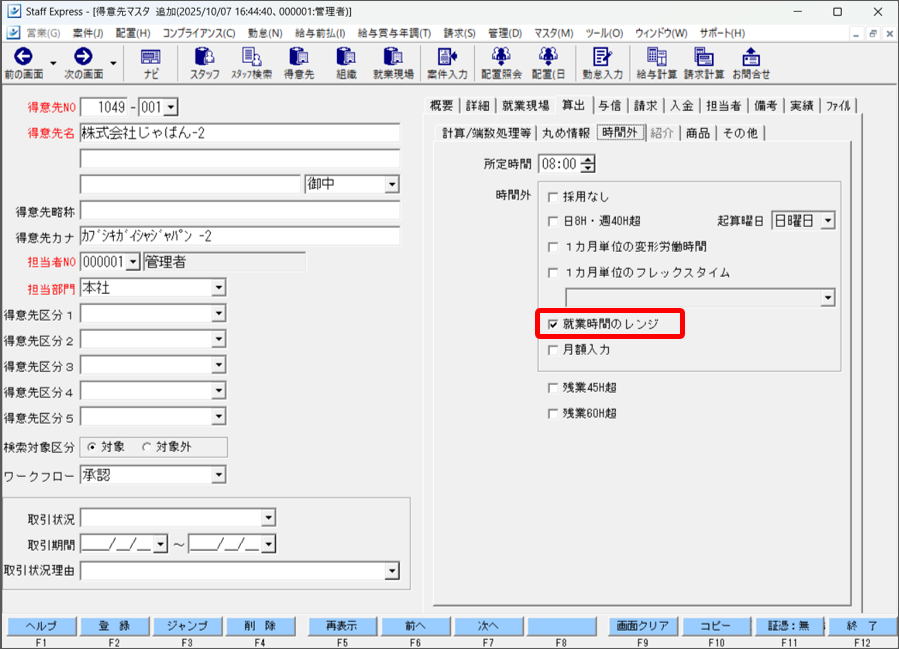Click the 前の画面 back arrow icon

[x=23, y=58]
